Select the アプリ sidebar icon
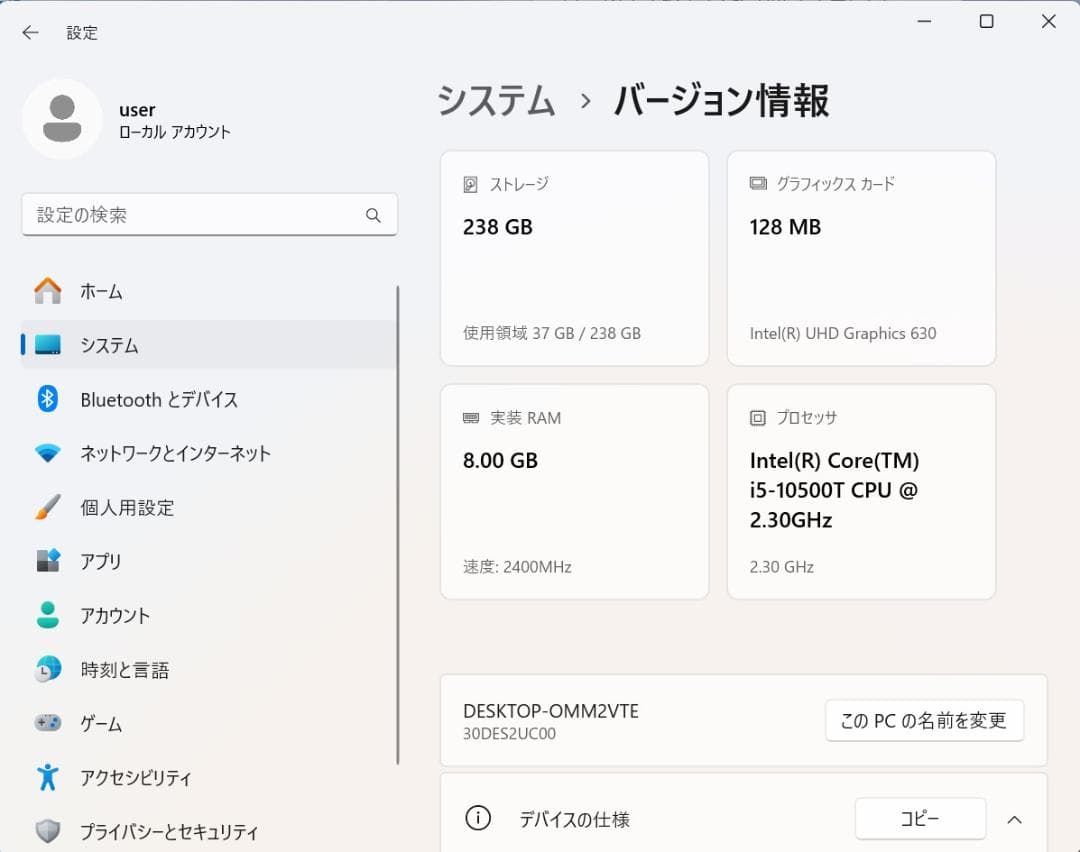This screenshot has height=852, width=1080. point(49,561)
